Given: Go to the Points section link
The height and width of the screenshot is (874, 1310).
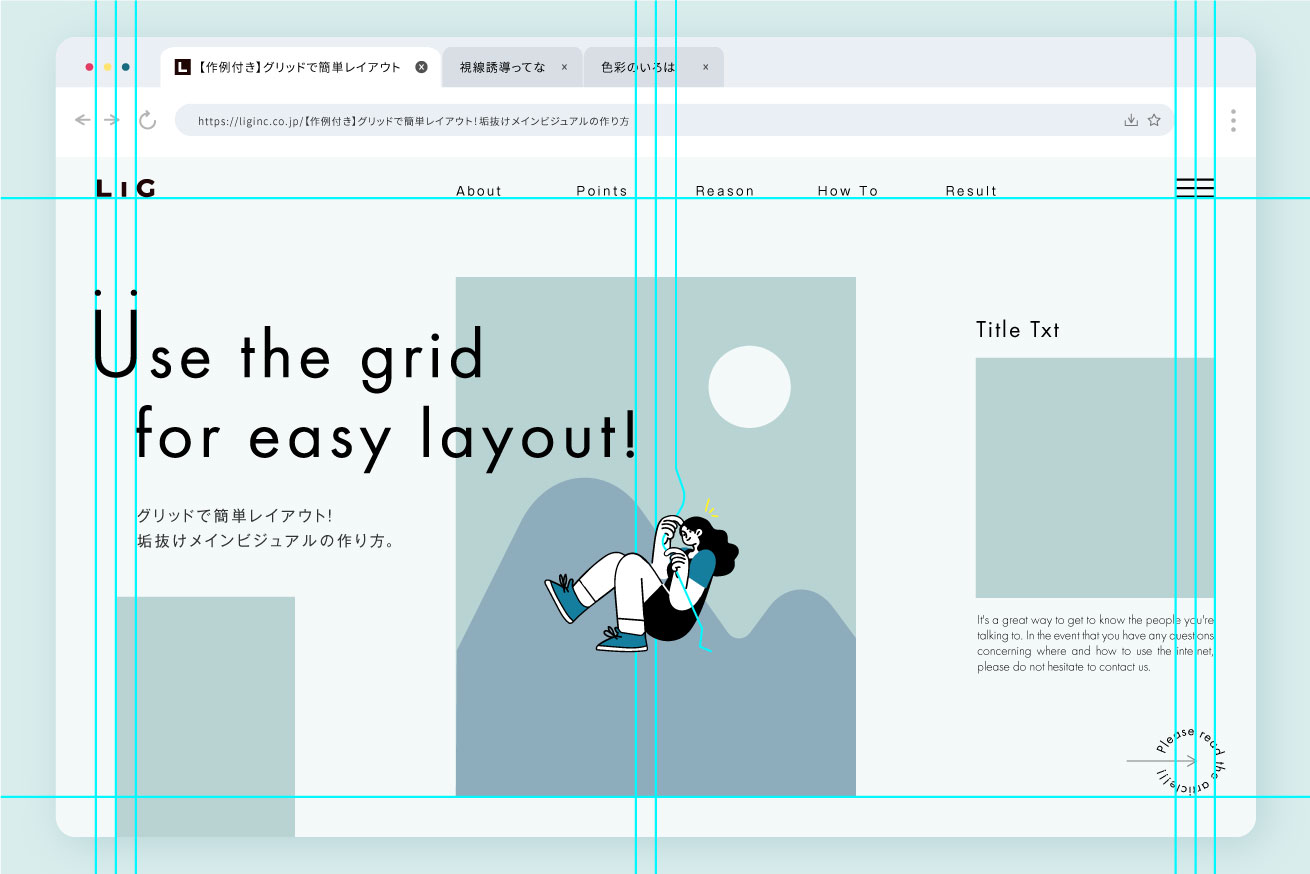Looking at the screenshot, I should point(602,191).
